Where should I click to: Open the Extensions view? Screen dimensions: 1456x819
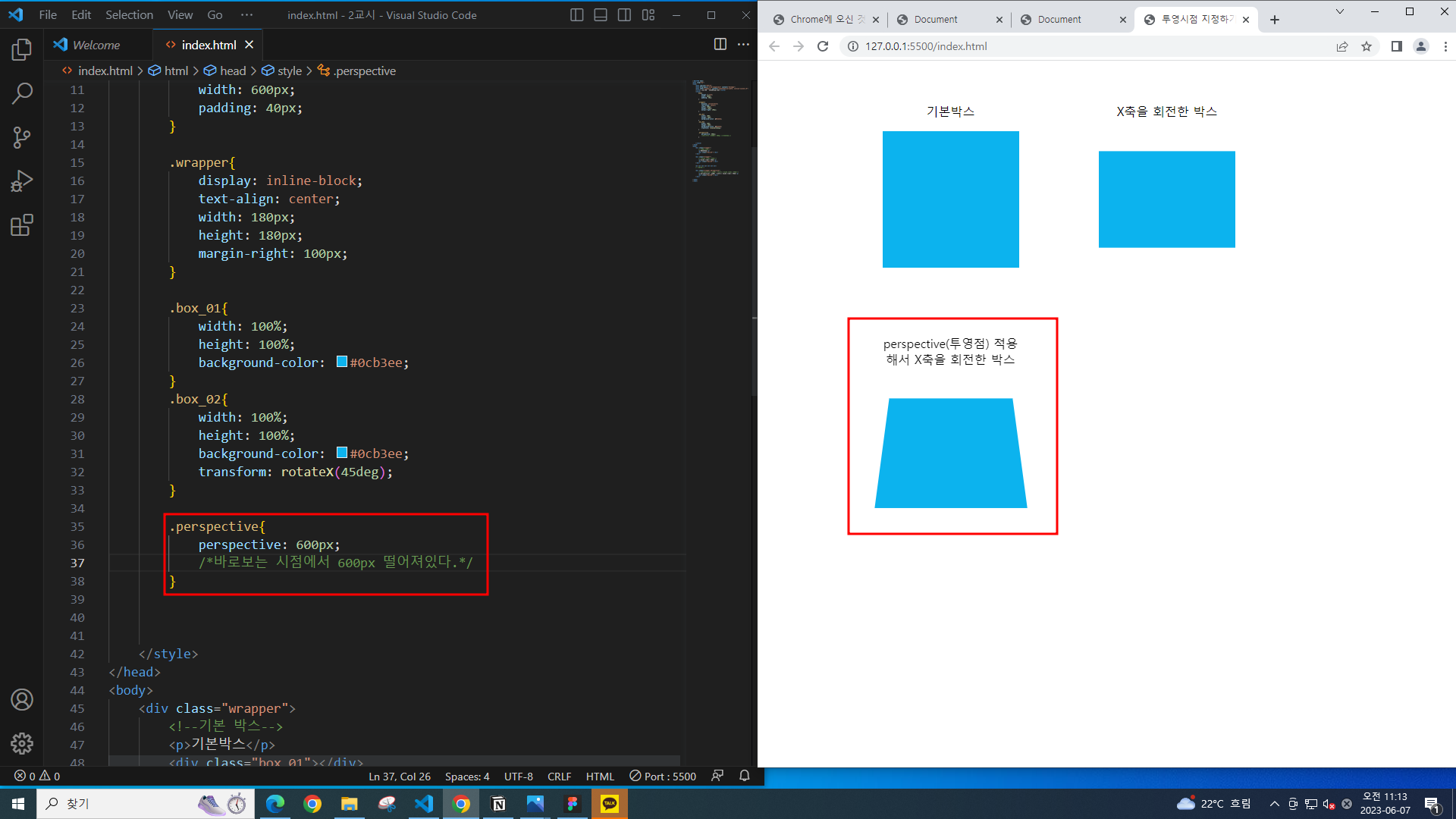22,225
